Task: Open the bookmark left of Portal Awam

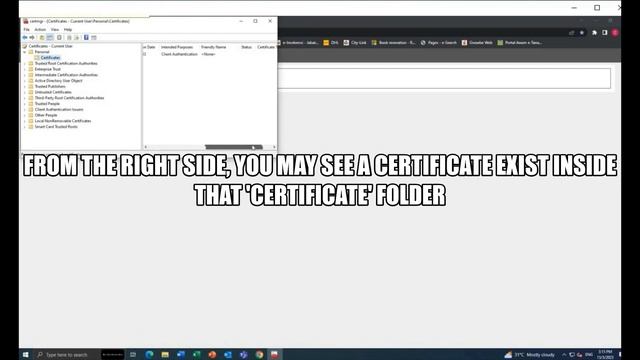Action: click(477, 42)
